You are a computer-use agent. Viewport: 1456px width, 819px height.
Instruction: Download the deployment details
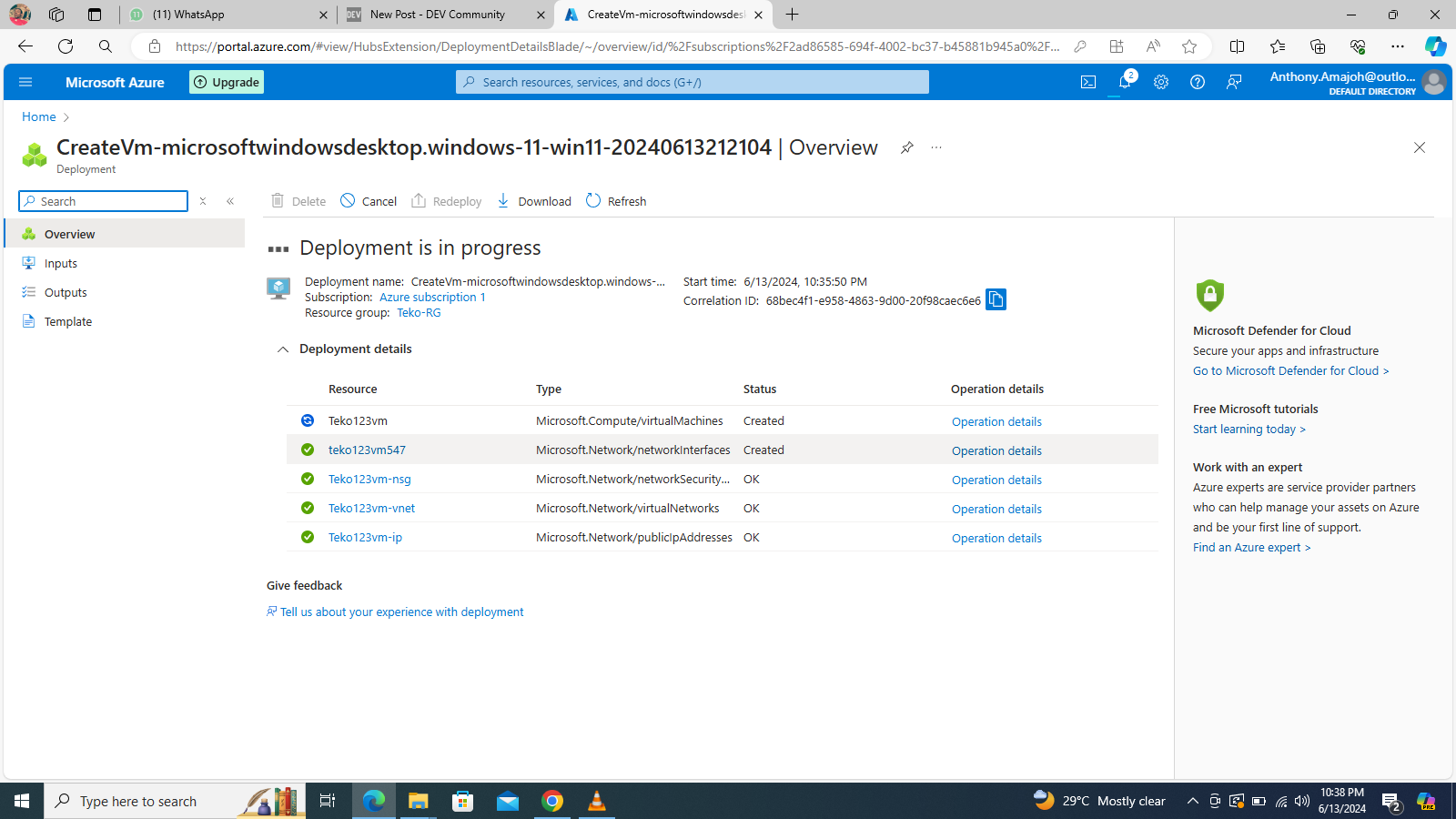(534, 201)
